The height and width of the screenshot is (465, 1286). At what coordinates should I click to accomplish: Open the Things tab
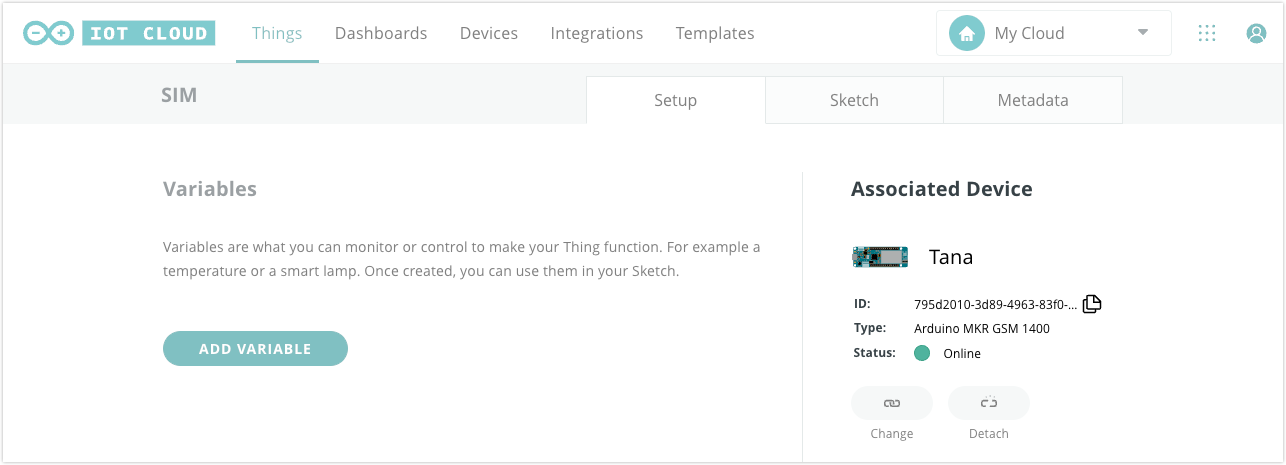point(277,33)
